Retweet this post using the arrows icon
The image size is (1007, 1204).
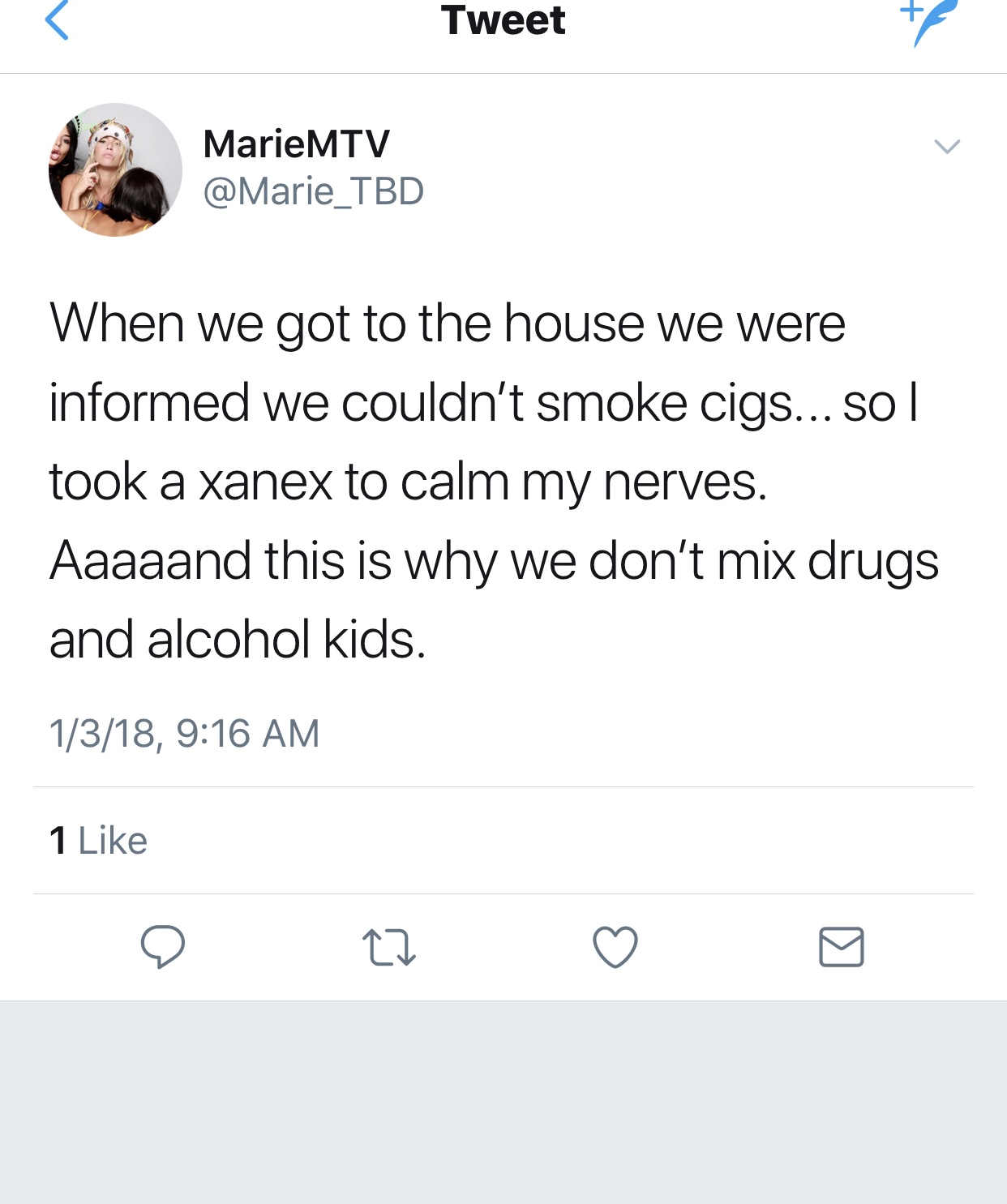coord(389,948)
